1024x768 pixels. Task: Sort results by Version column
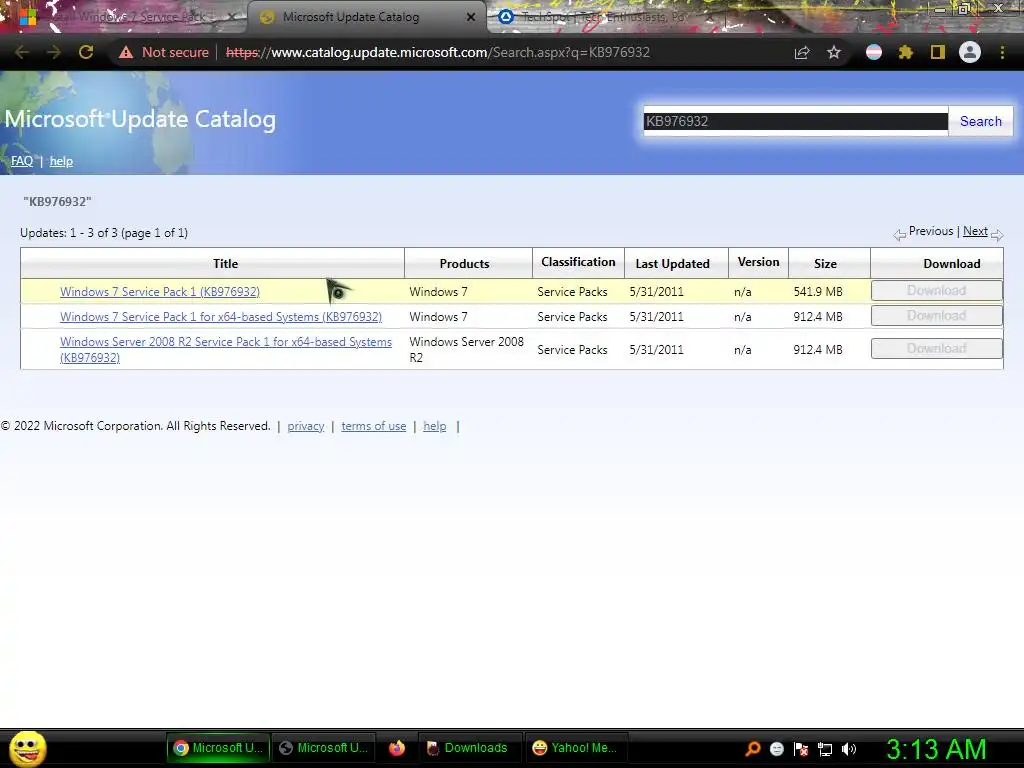pyautogui.click(x=758, y=262)
